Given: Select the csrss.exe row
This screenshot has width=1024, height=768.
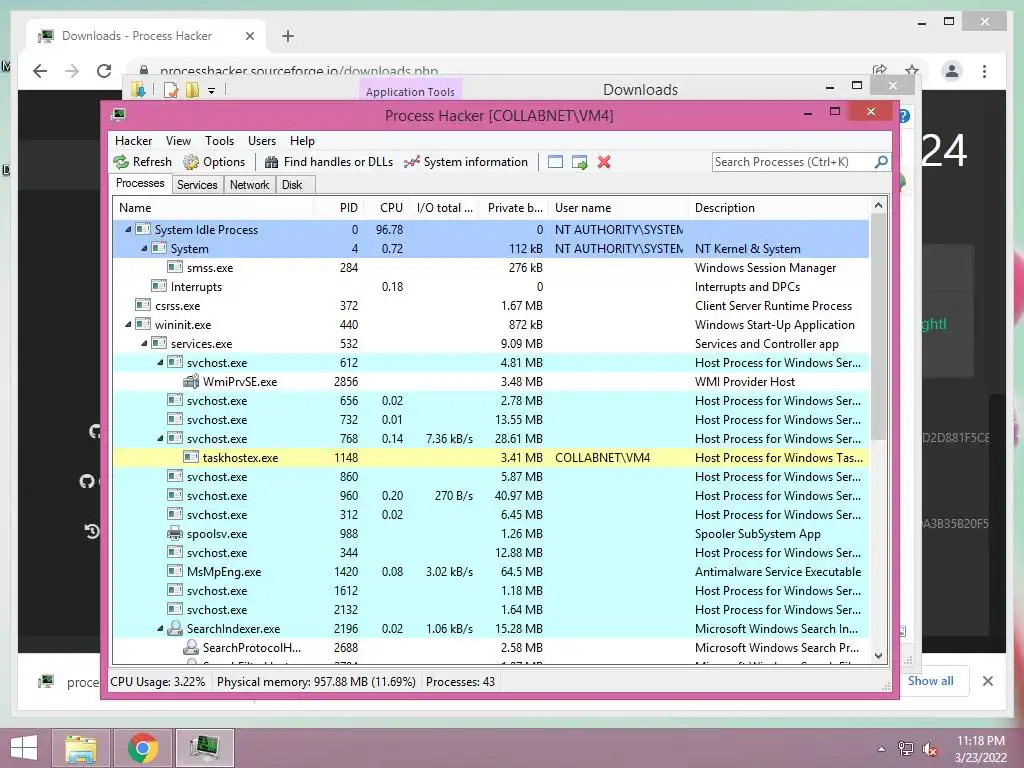Looking at the screenshot, I should pos(491,306).
